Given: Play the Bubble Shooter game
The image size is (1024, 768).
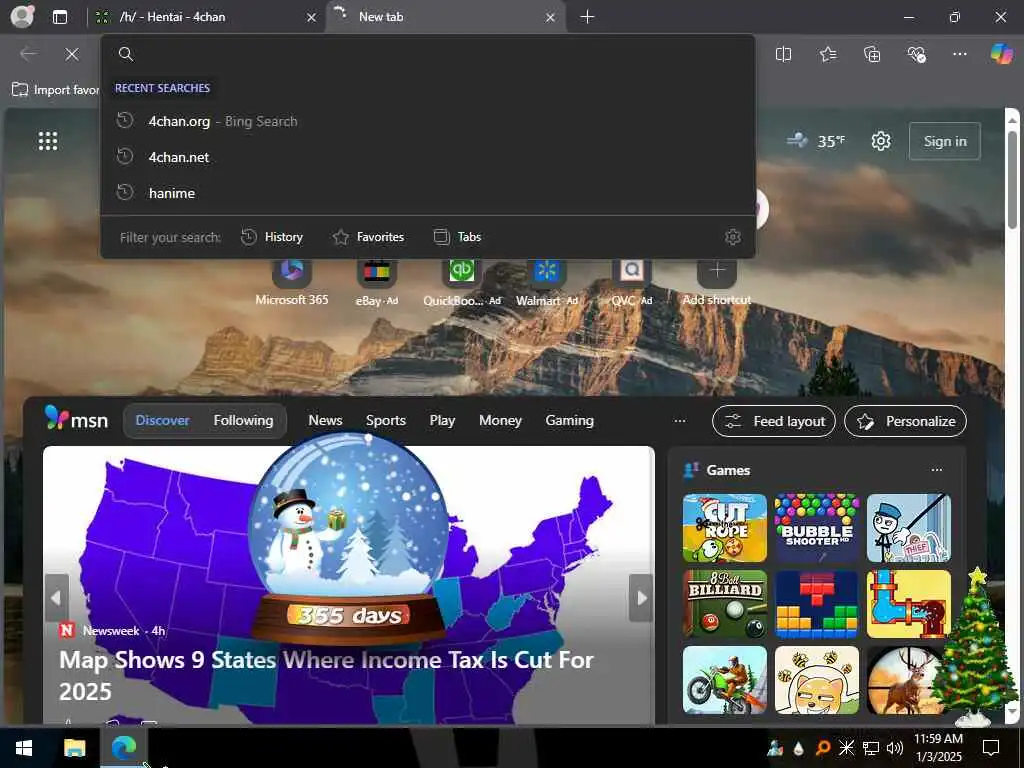Looking at the screenshot, I should click(x=817, y=528).
